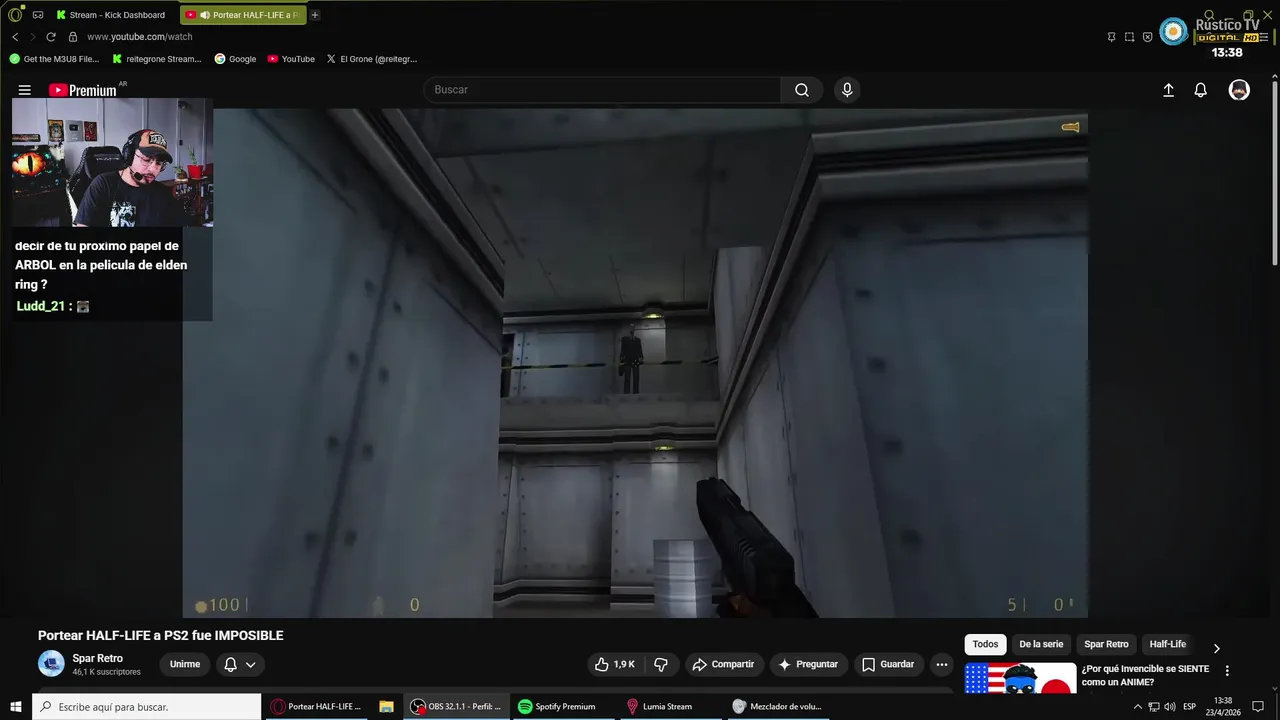Image resolution: width=1280 pixels, height=720 pixels.
Task: Show more filter chips with right chevron
Action: (1217, 647)
